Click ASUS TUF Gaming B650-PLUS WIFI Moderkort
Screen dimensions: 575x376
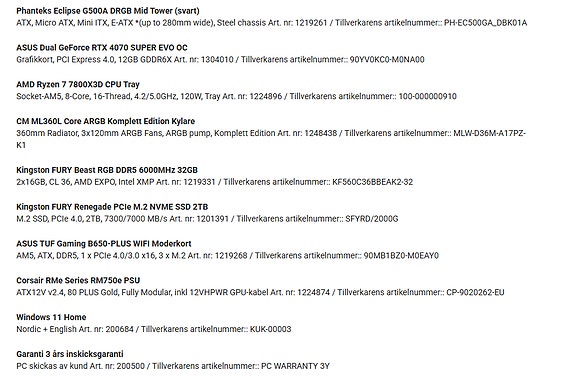tap(104, 244)
